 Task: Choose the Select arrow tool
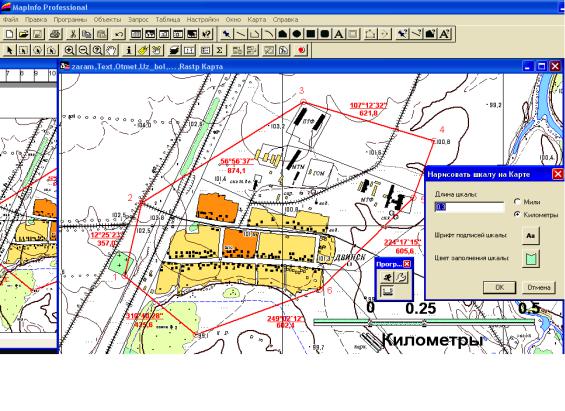click(x=10, y=50)
